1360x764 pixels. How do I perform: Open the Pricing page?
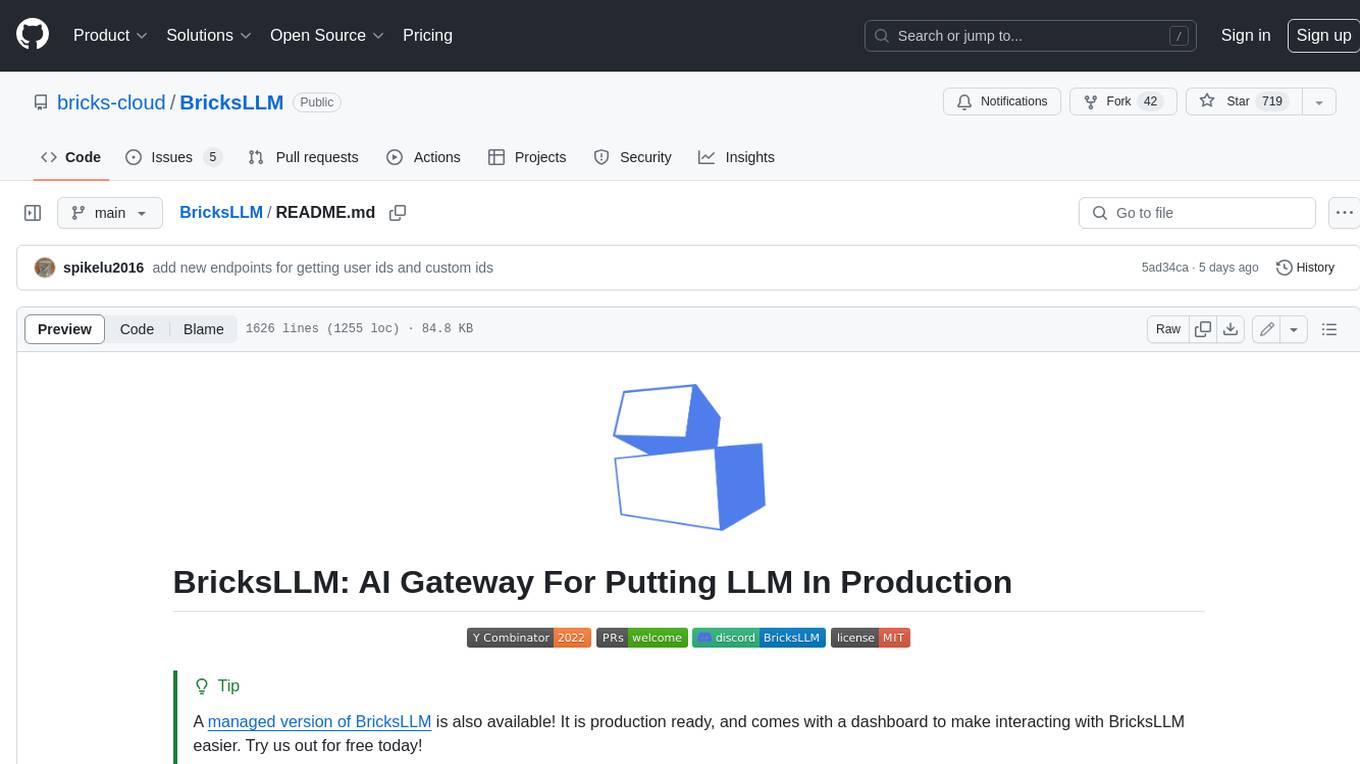pyautogui.click(x=427, y=35)
